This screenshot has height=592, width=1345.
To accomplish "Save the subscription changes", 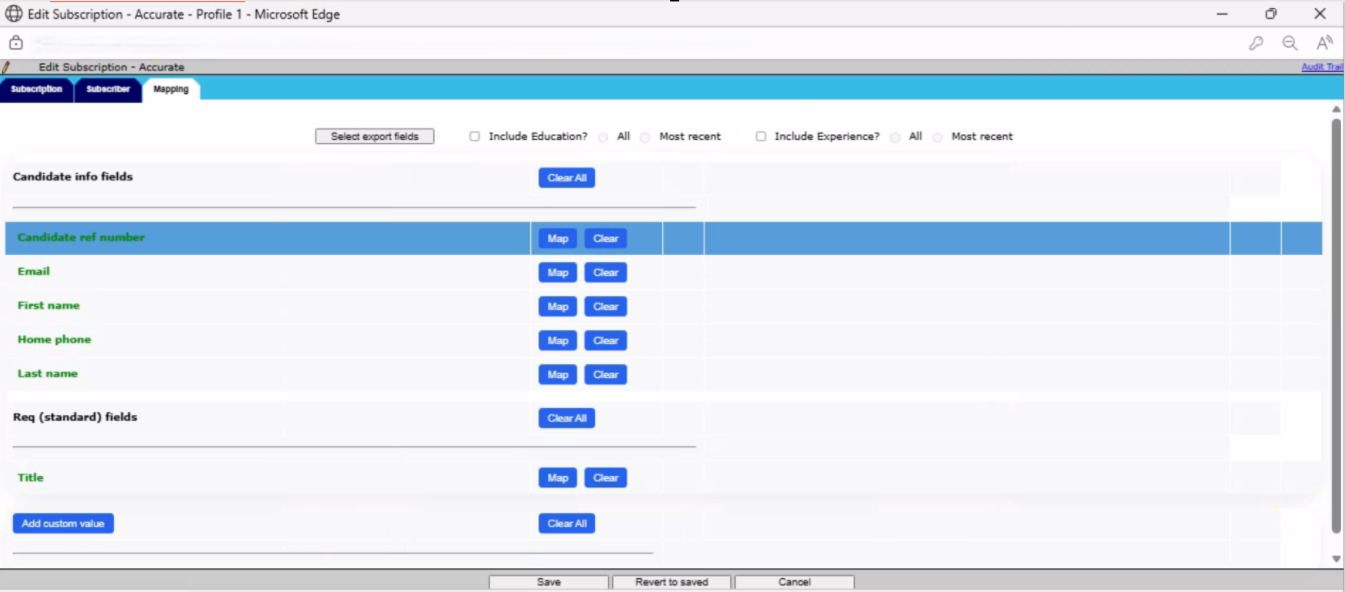I will click(549, 582).
